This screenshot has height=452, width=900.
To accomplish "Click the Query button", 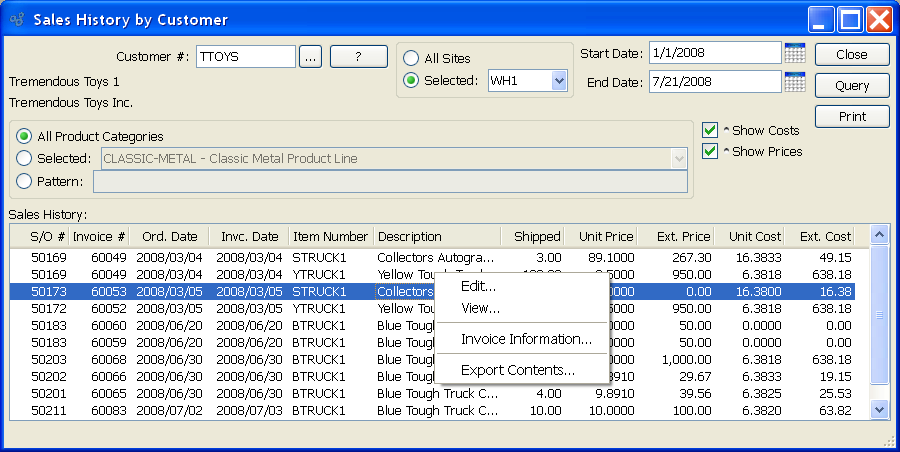I will pos(852,86).
